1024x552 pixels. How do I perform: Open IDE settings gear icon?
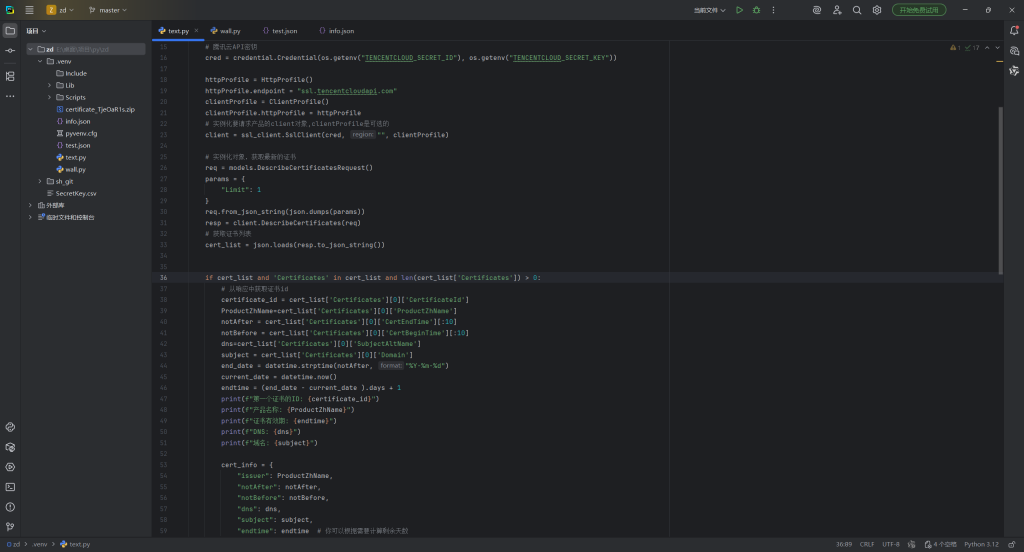(x=876, y=10)
